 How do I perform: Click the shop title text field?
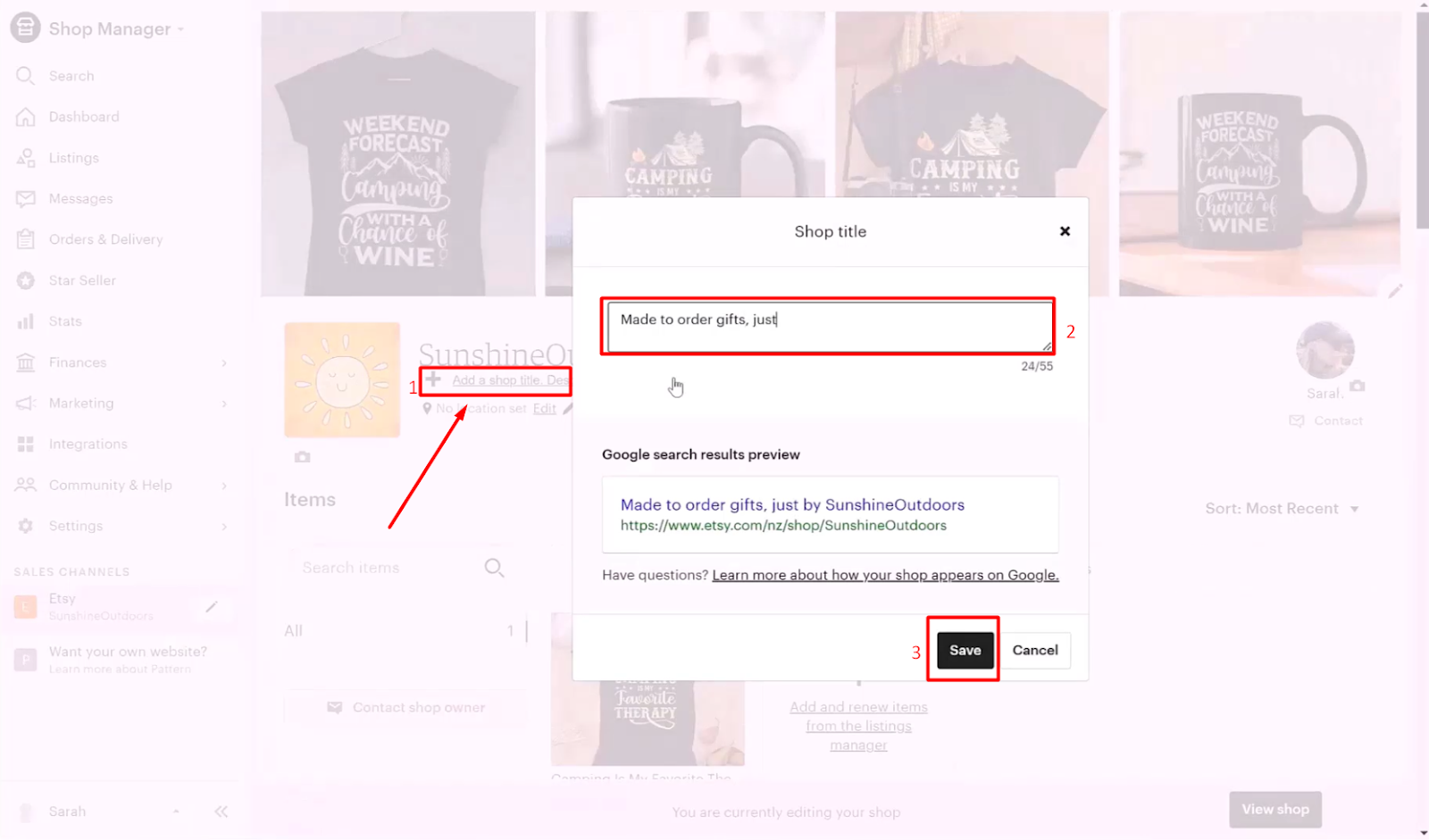pos(830,327)
